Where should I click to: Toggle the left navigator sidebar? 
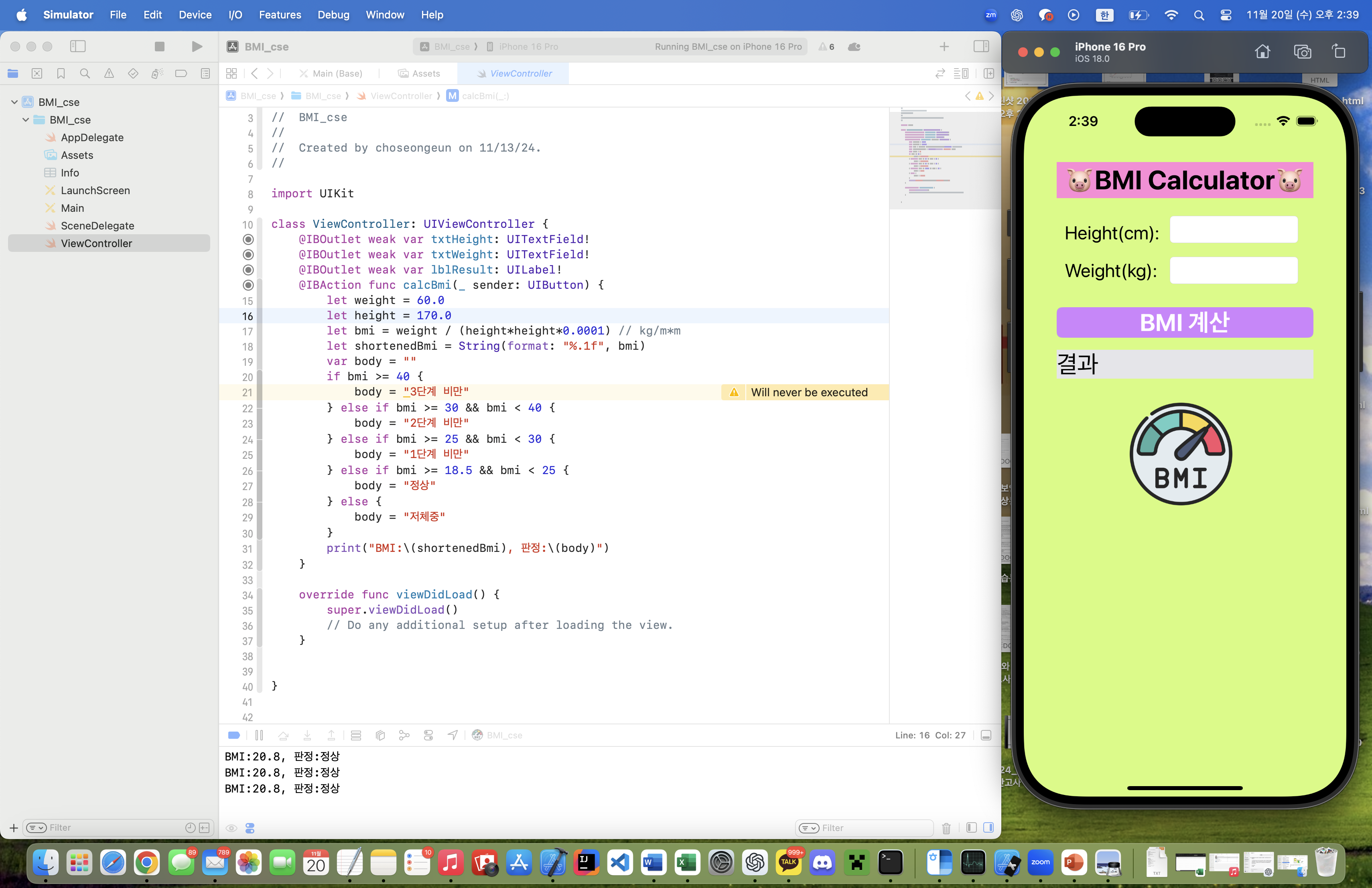pos(78,46)
